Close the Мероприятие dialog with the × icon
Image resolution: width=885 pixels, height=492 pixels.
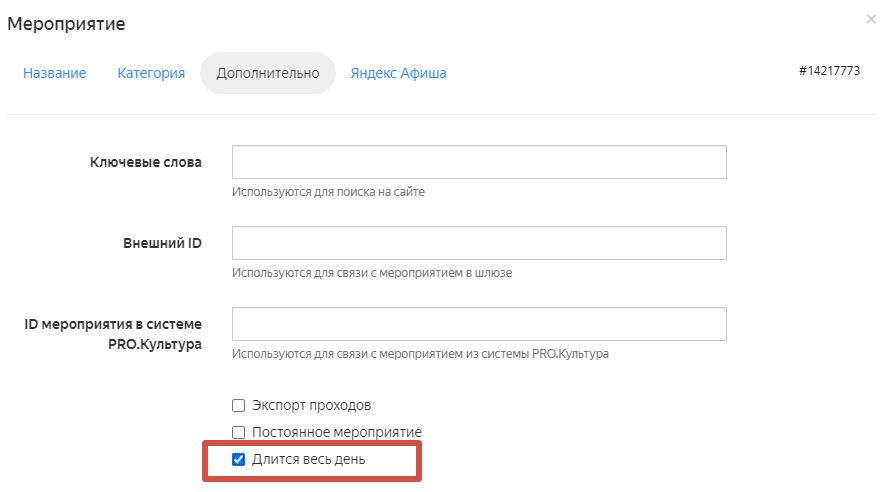pyautogui.click(x=871, y=19)
